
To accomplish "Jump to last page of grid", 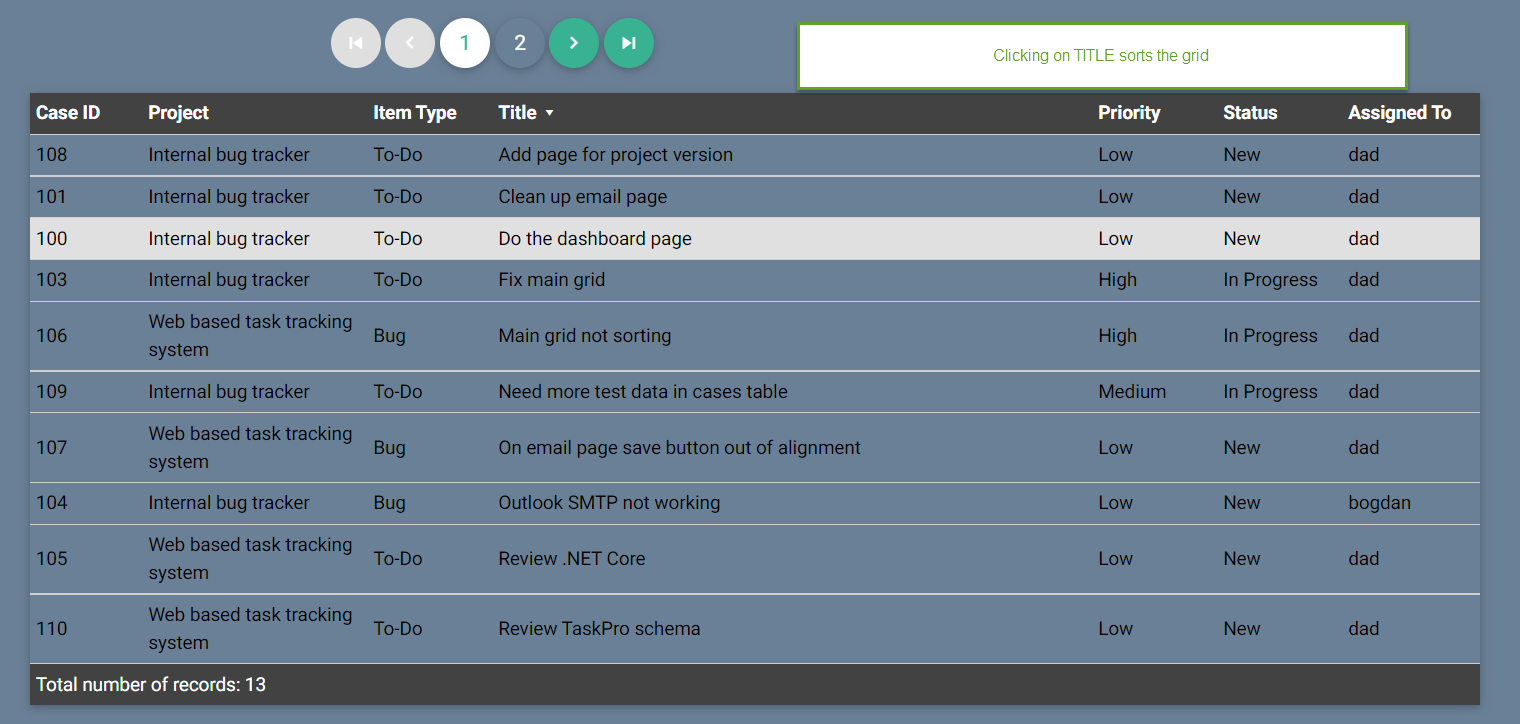I will (629, 43).
